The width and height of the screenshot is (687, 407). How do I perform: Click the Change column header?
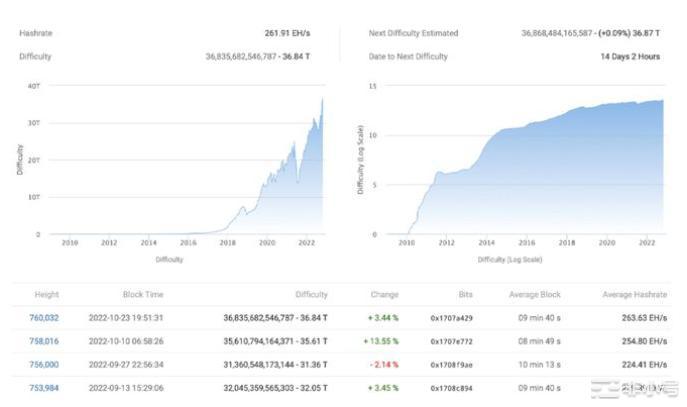(384, 295)
